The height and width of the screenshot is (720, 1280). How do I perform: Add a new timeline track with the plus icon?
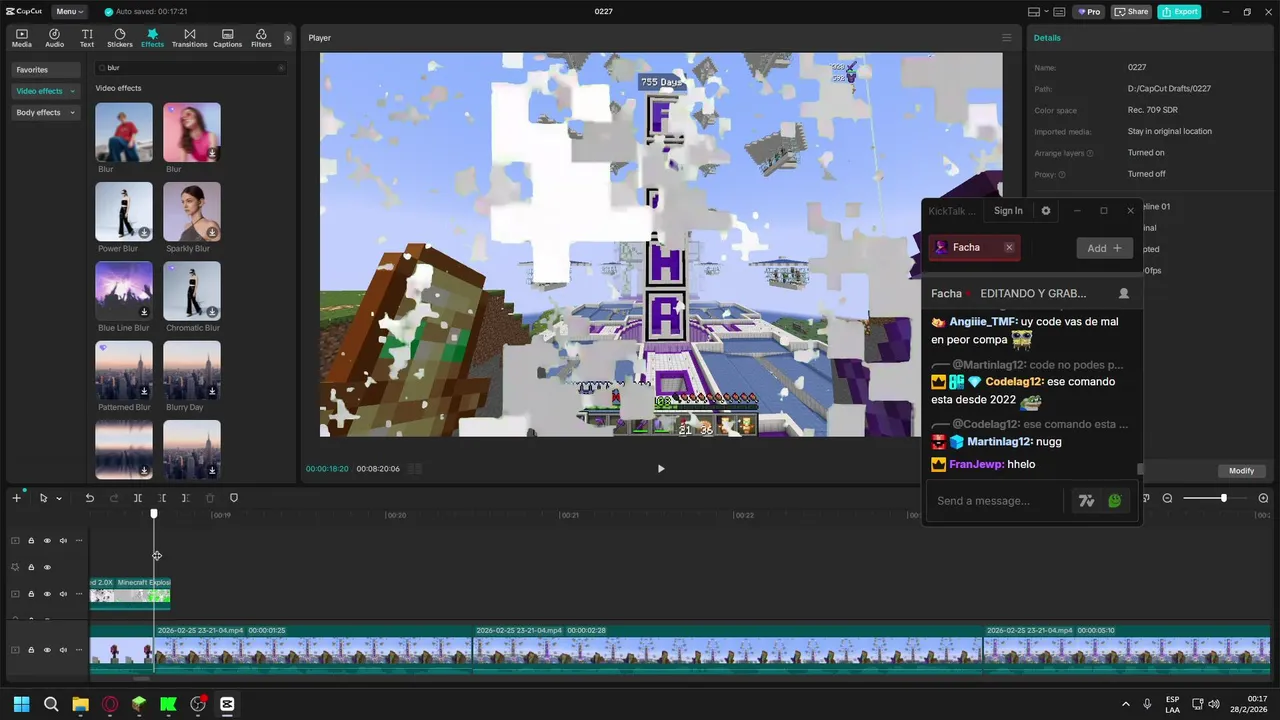(x=16, y=498)
